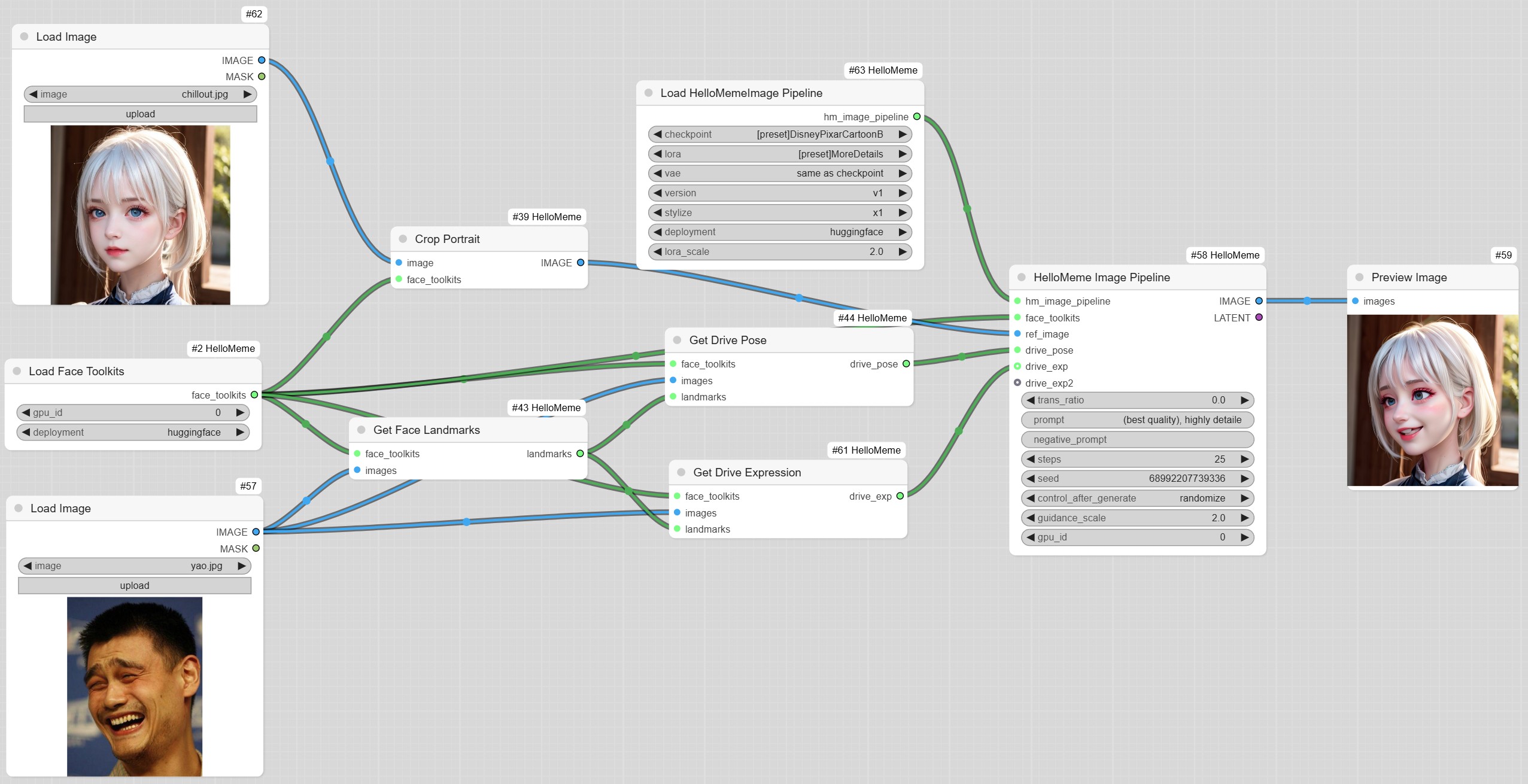The image size is (1528, 784).
Task: Click the IMAGE output port on chillout.jpg node
Action: (262, 60)
